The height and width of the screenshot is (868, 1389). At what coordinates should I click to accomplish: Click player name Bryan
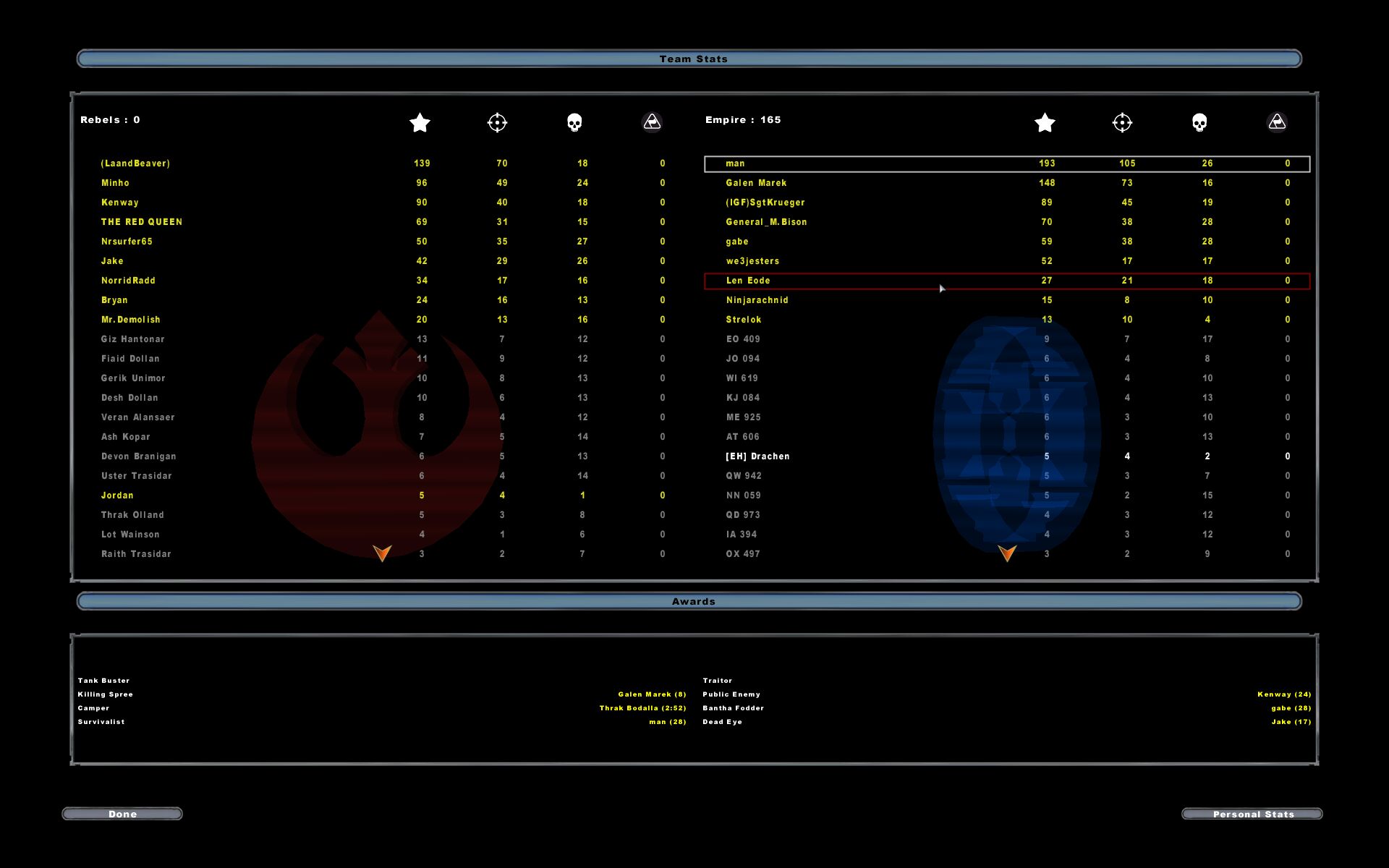click(114, 300)
